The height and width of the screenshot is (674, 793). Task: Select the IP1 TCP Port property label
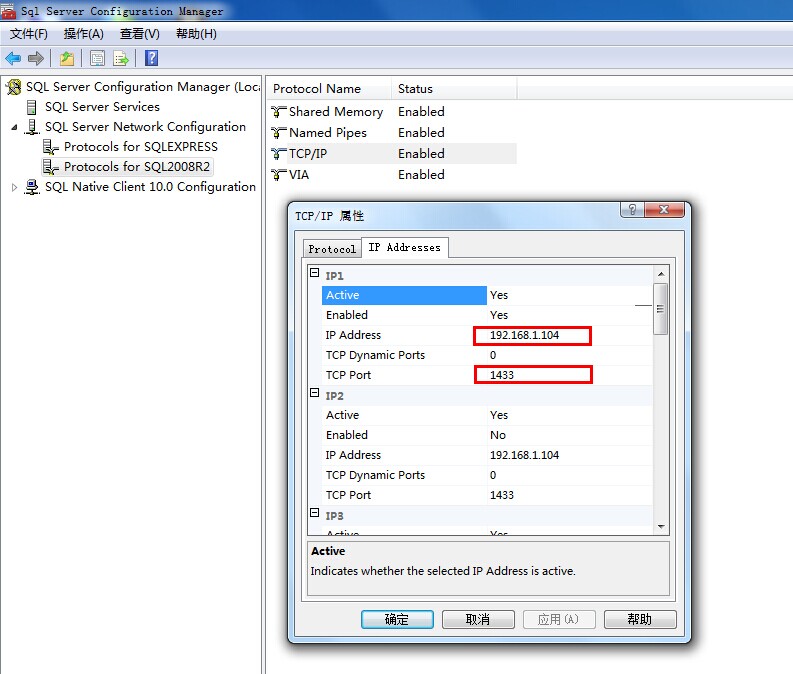(348, 375)
